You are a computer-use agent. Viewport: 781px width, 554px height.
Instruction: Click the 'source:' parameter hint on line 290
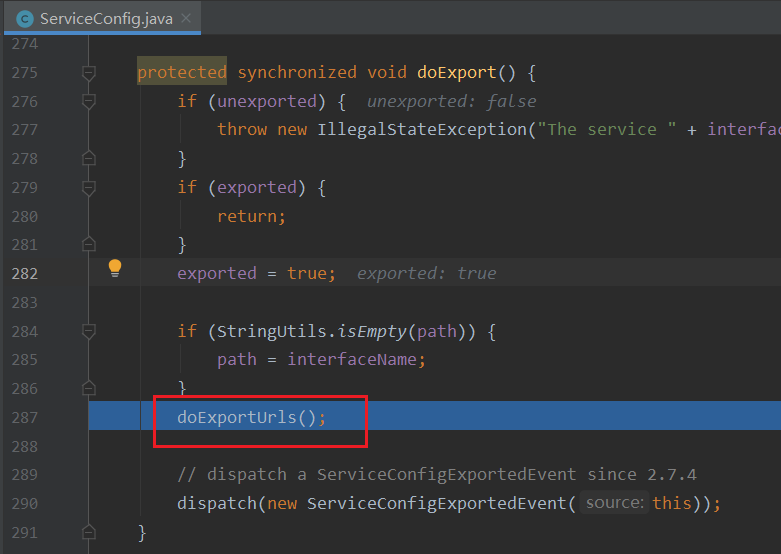615,503
